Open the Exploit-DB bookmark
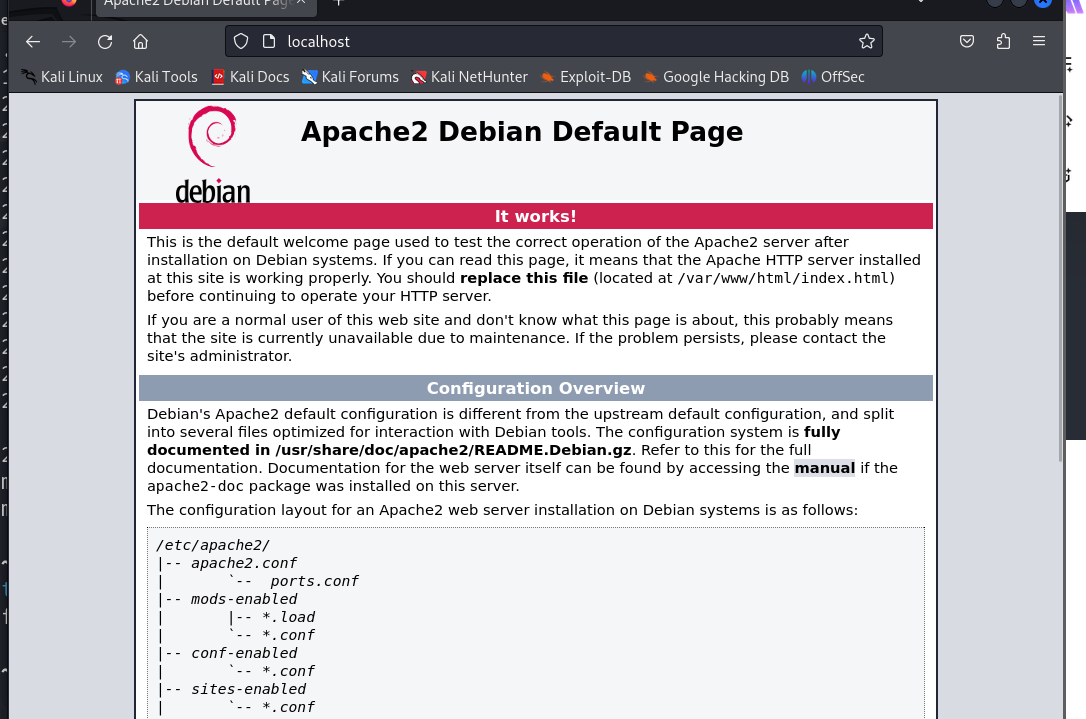 coord(586,77)
